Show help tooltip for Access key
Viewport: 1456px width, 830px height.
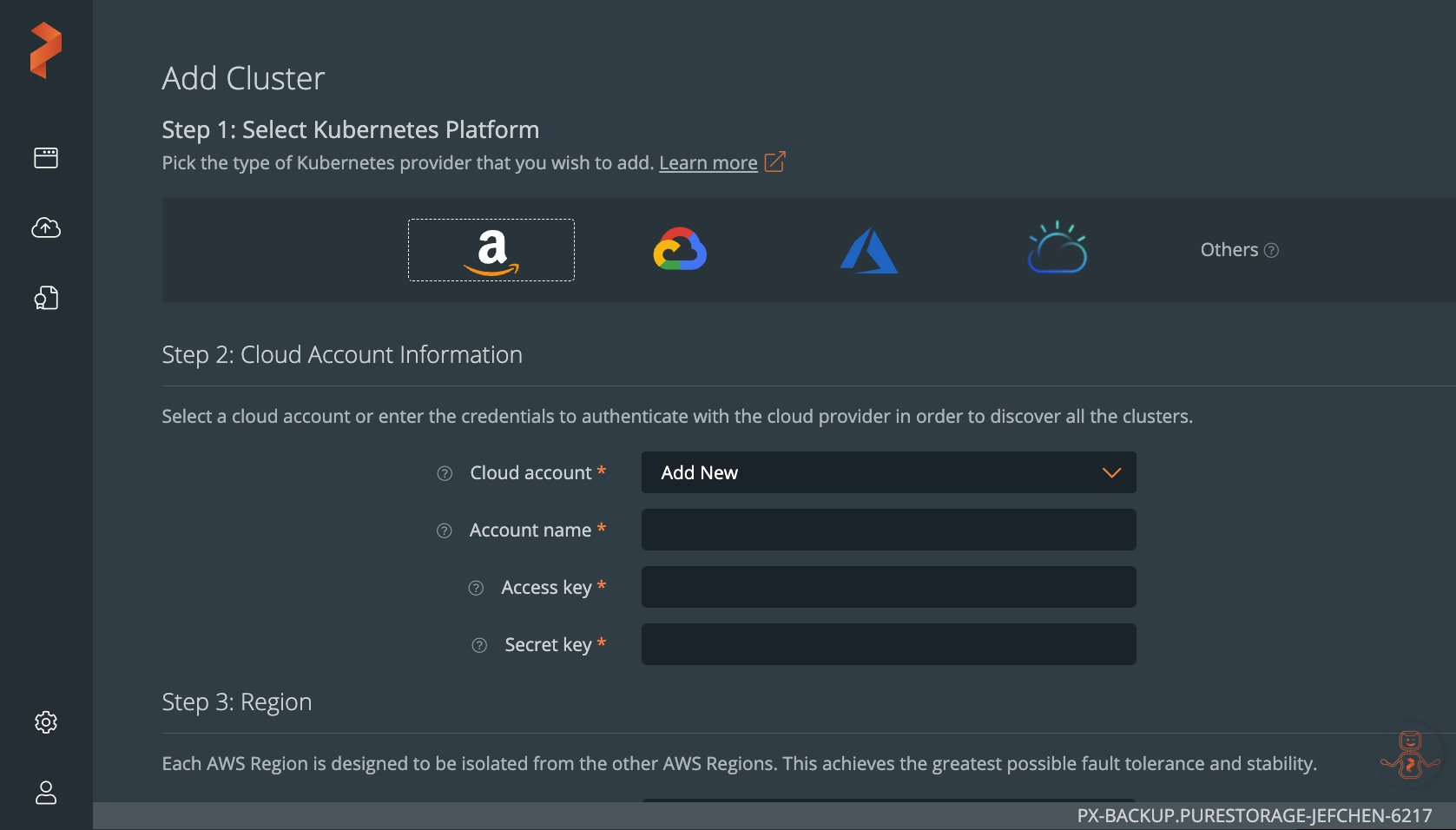(476, 588)
